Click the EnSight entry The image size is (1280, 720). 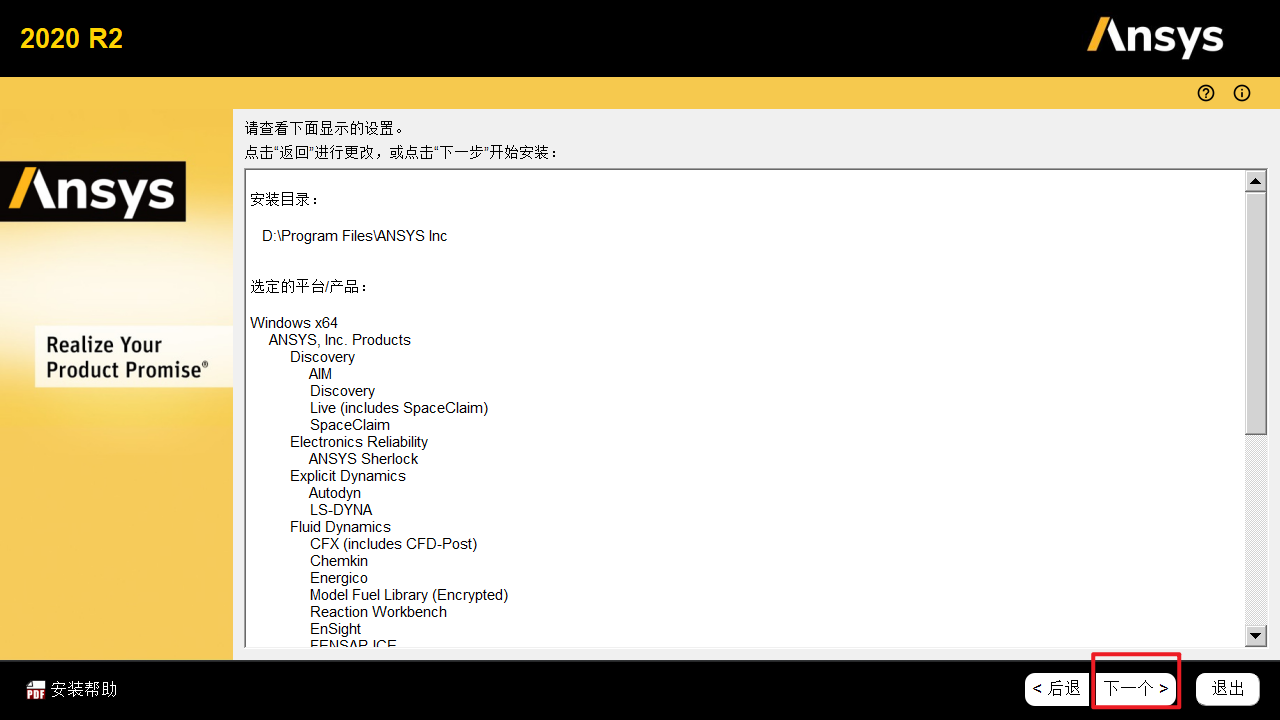click(x=336, y=629)
